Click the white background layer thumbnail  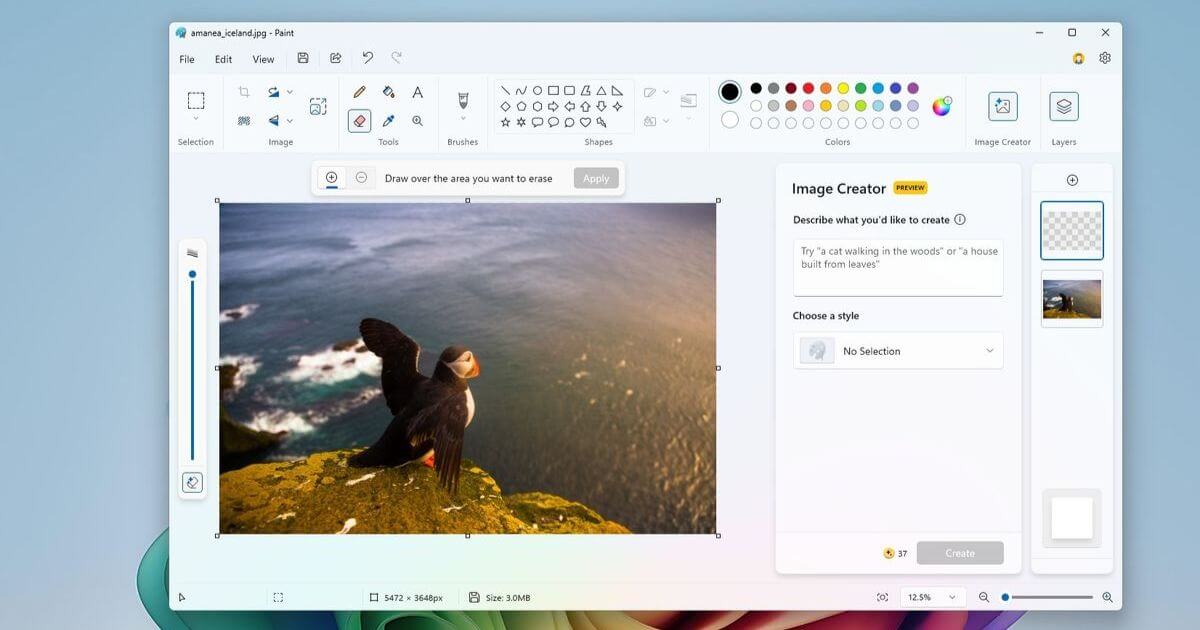click(1072, 518)
